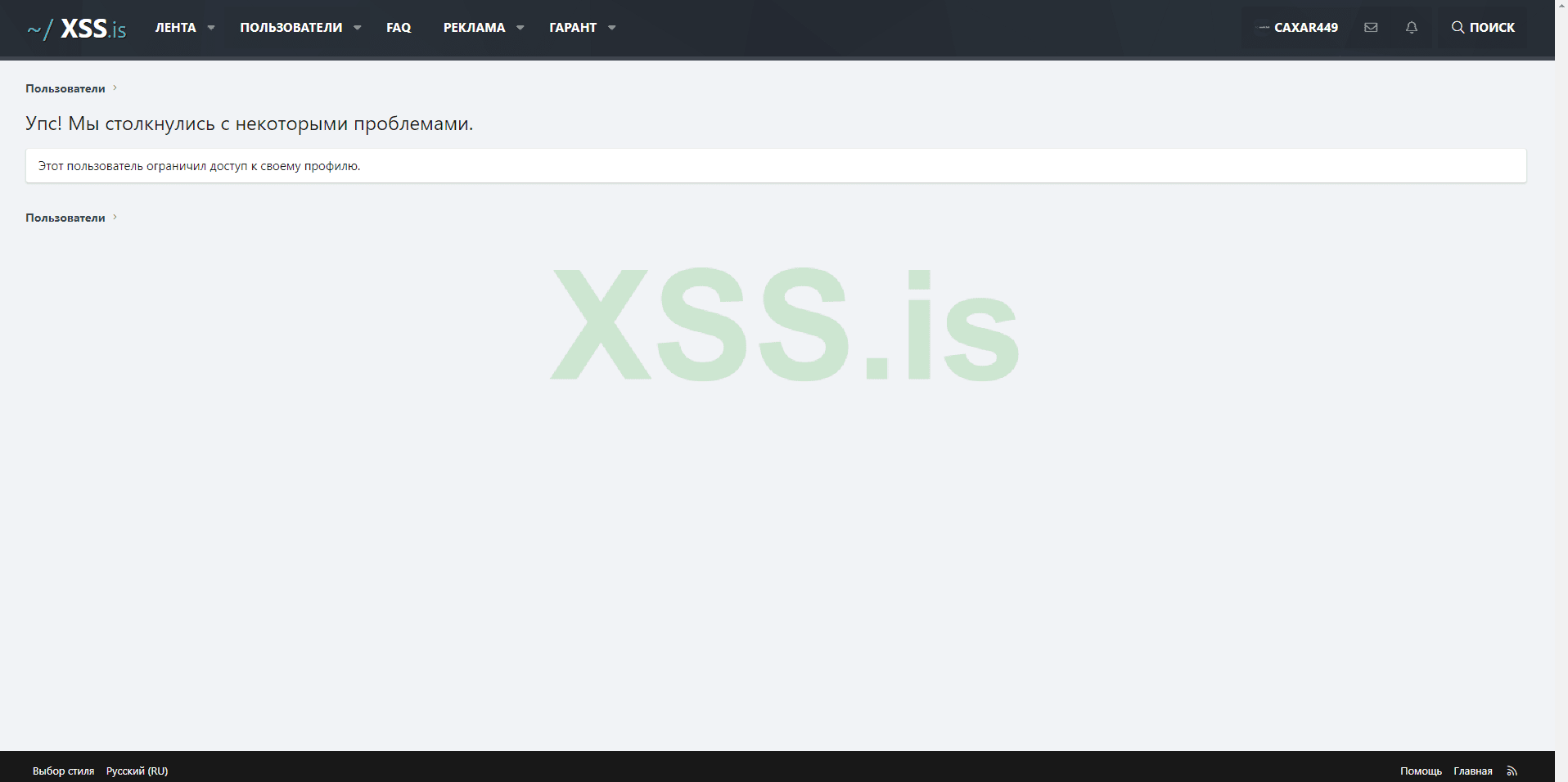Open the CAXAR449 account menu
Screen dimensions: 1568x782
[1299, 28]
